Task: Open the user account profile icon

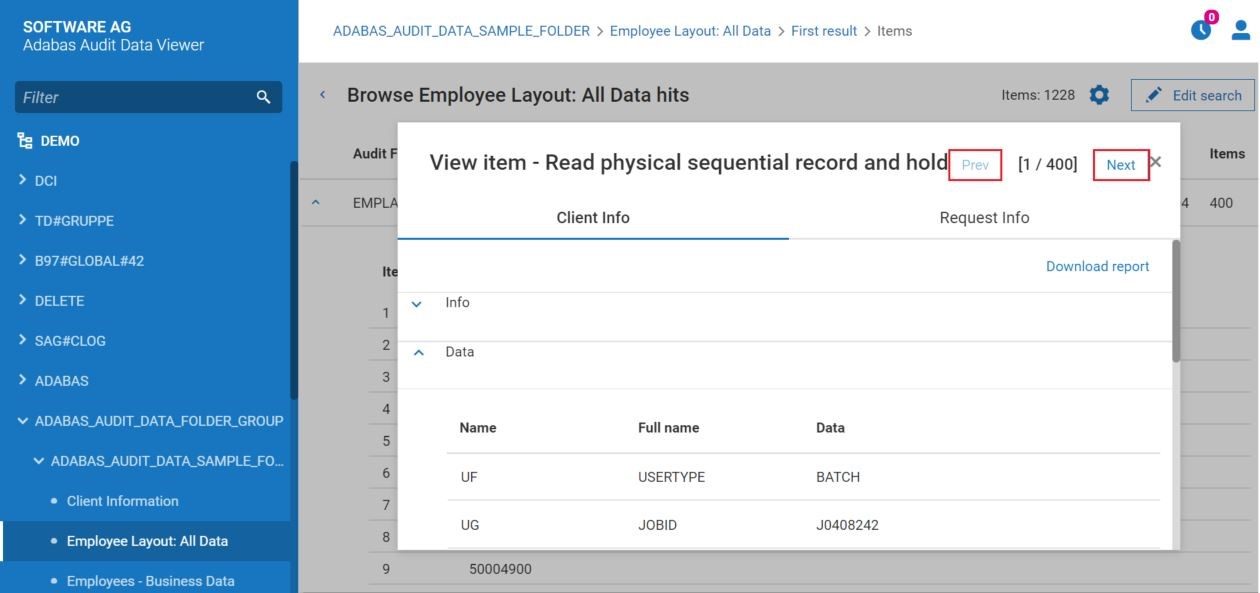Action: 1241,30
